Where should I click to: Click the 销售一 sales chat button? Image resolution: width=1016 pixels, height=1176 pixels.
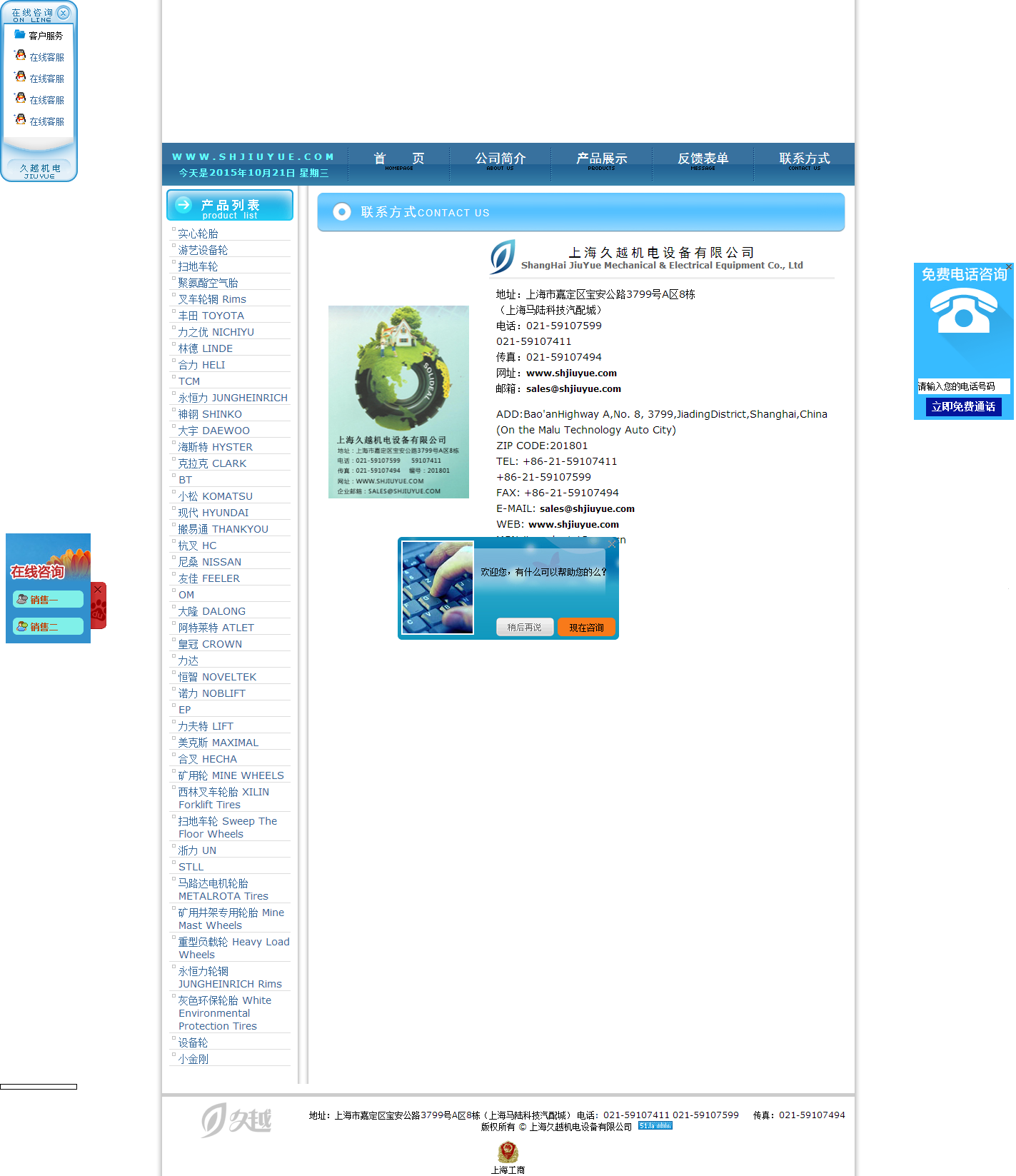48,600
